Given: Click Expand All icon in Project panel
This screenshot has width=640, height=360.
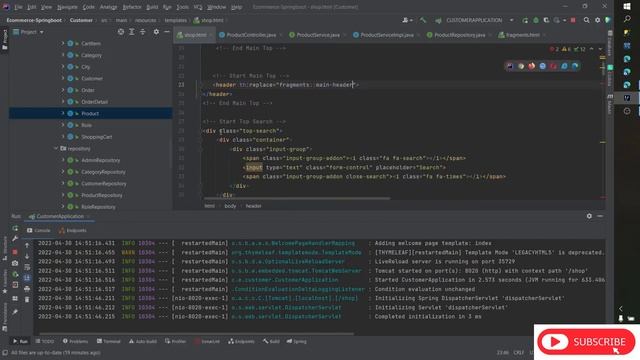Looking at the screenshot, I should click(132, 31).
